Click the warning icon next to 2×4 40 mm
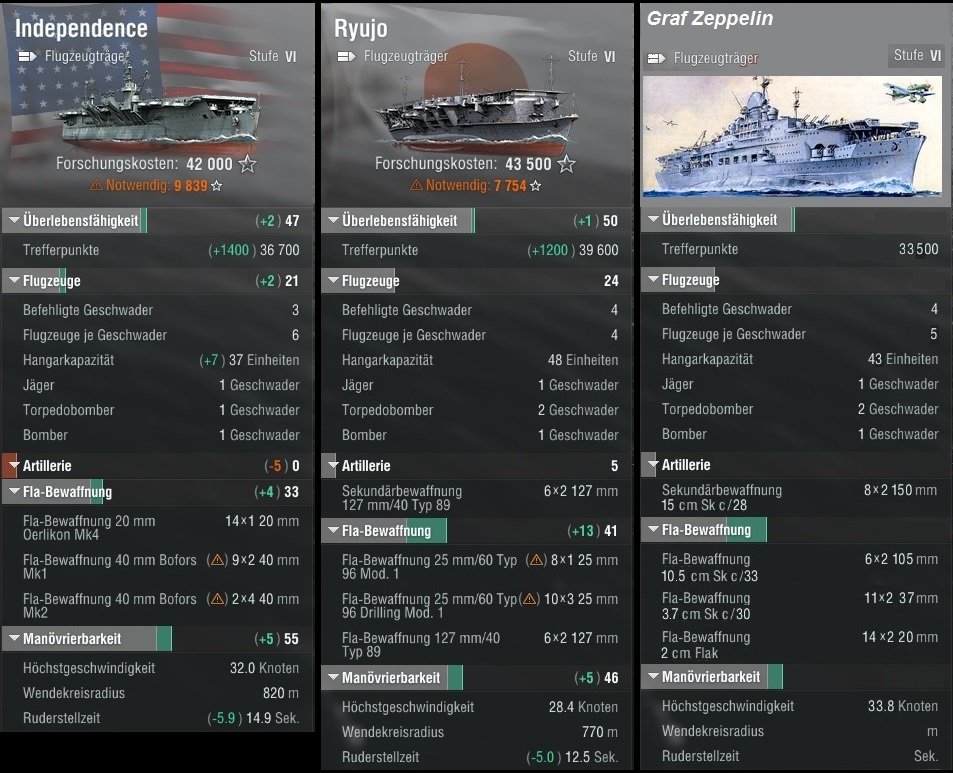Screen dimensions: 953x773 [215, 599]
